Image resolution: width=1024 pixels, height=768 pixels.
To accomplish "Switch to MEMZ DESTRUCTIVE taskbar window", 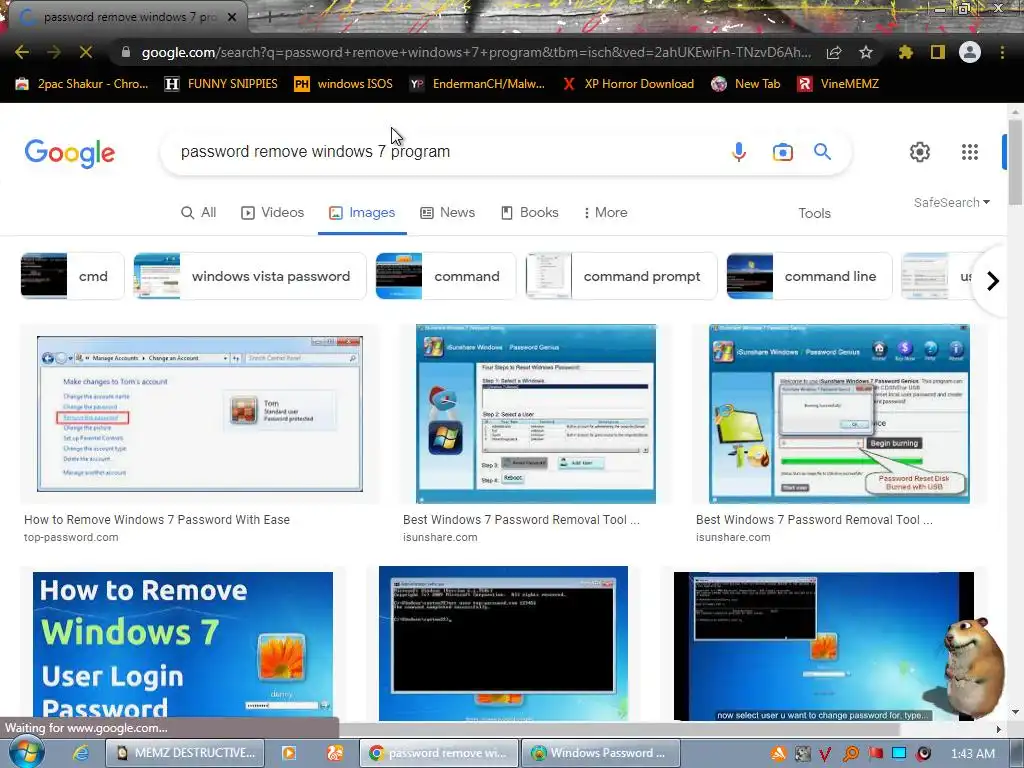I will tap(185, 753).
